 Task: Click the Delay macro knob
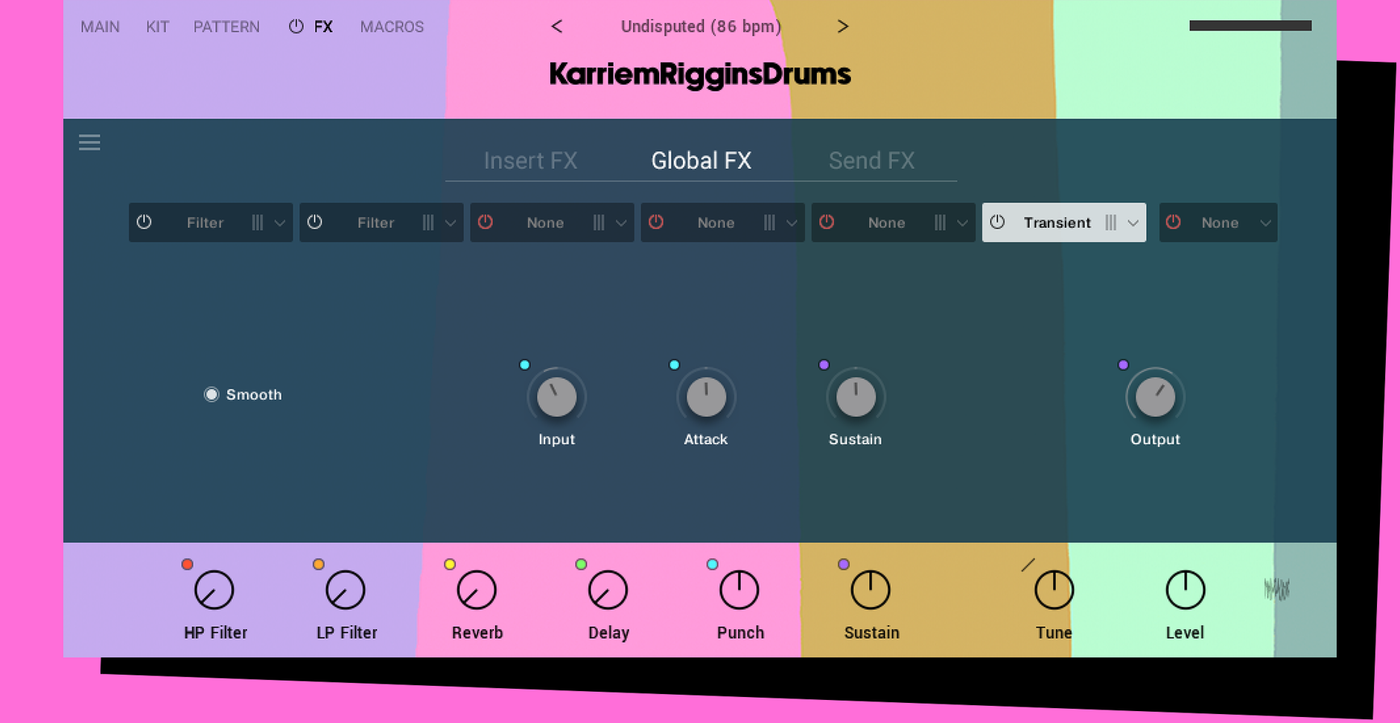coord(608,591)
